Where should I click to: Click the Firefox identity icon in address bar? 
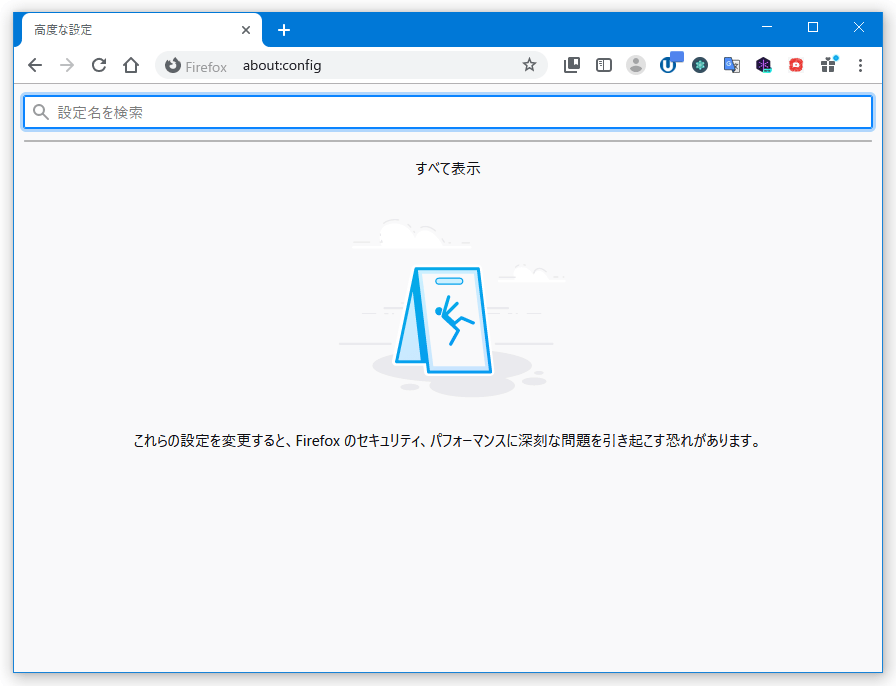click(173, 66)
